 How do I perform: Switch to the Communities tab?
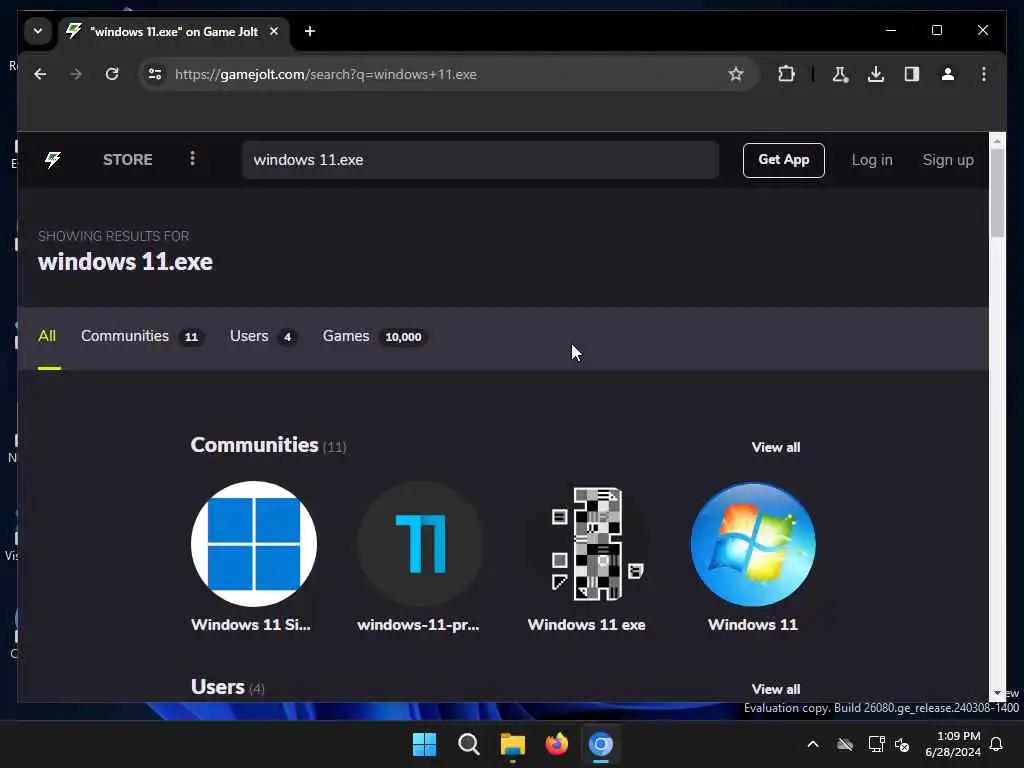click(142, 336)
